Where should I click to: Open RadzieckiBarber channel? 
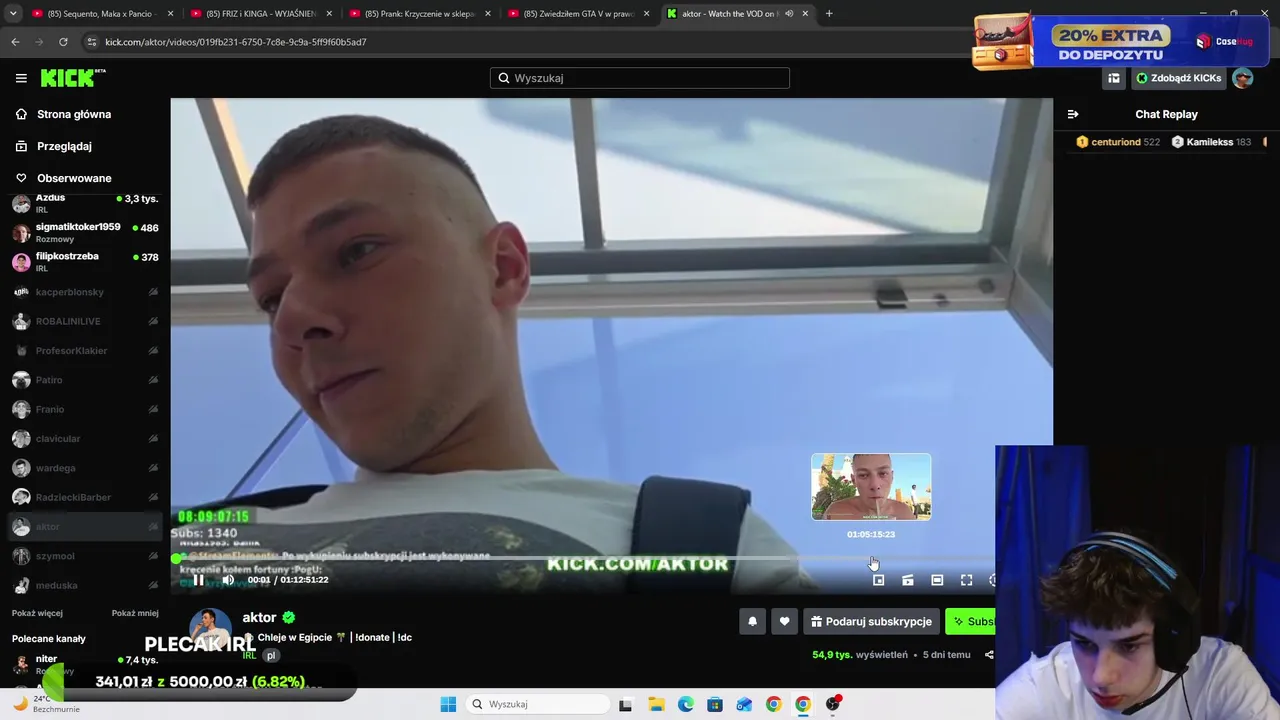click(85, 497)
